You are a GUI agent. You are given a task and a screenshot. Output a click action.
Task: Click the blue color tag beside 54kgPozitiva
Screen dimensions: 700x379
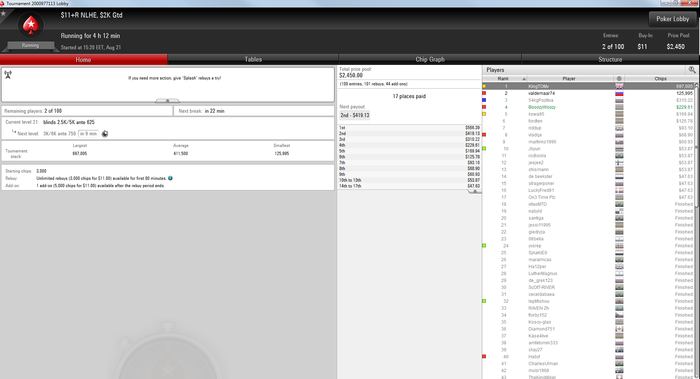pos(484,100)
